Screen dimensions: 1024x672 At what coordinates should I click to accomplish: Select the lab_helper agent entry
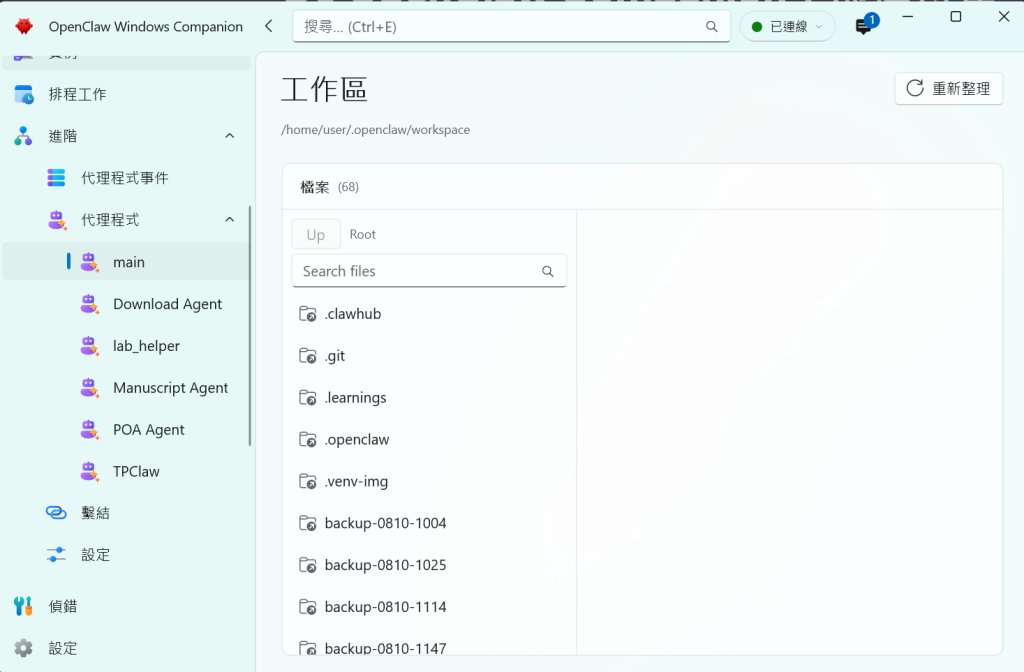point(126,345)
